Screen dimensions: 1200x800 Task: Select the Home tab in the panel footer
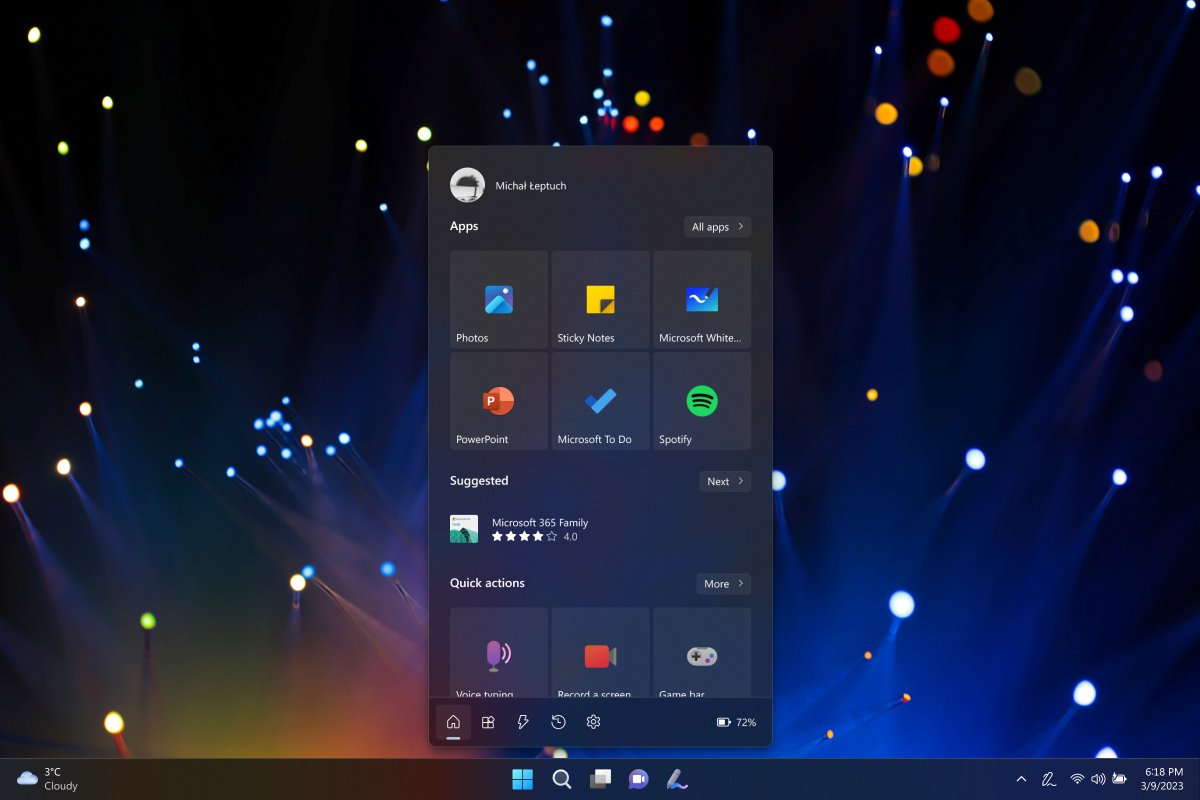pyautogui.click(x=453, y=722)
